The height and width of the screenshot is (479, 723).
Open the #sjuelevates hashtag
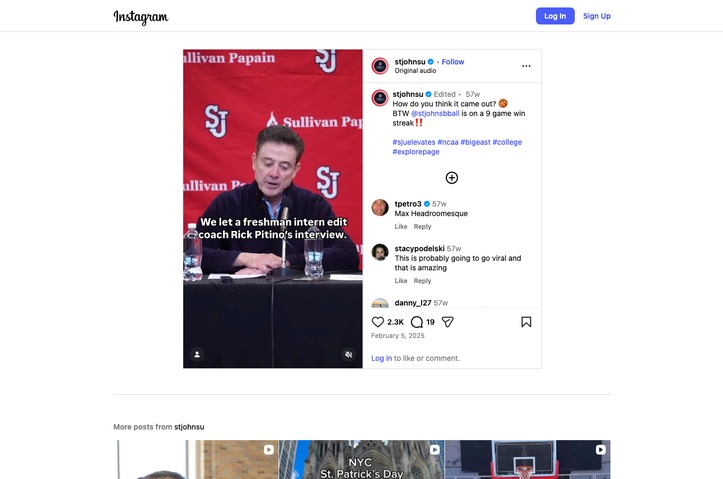(x=414, y=142)
